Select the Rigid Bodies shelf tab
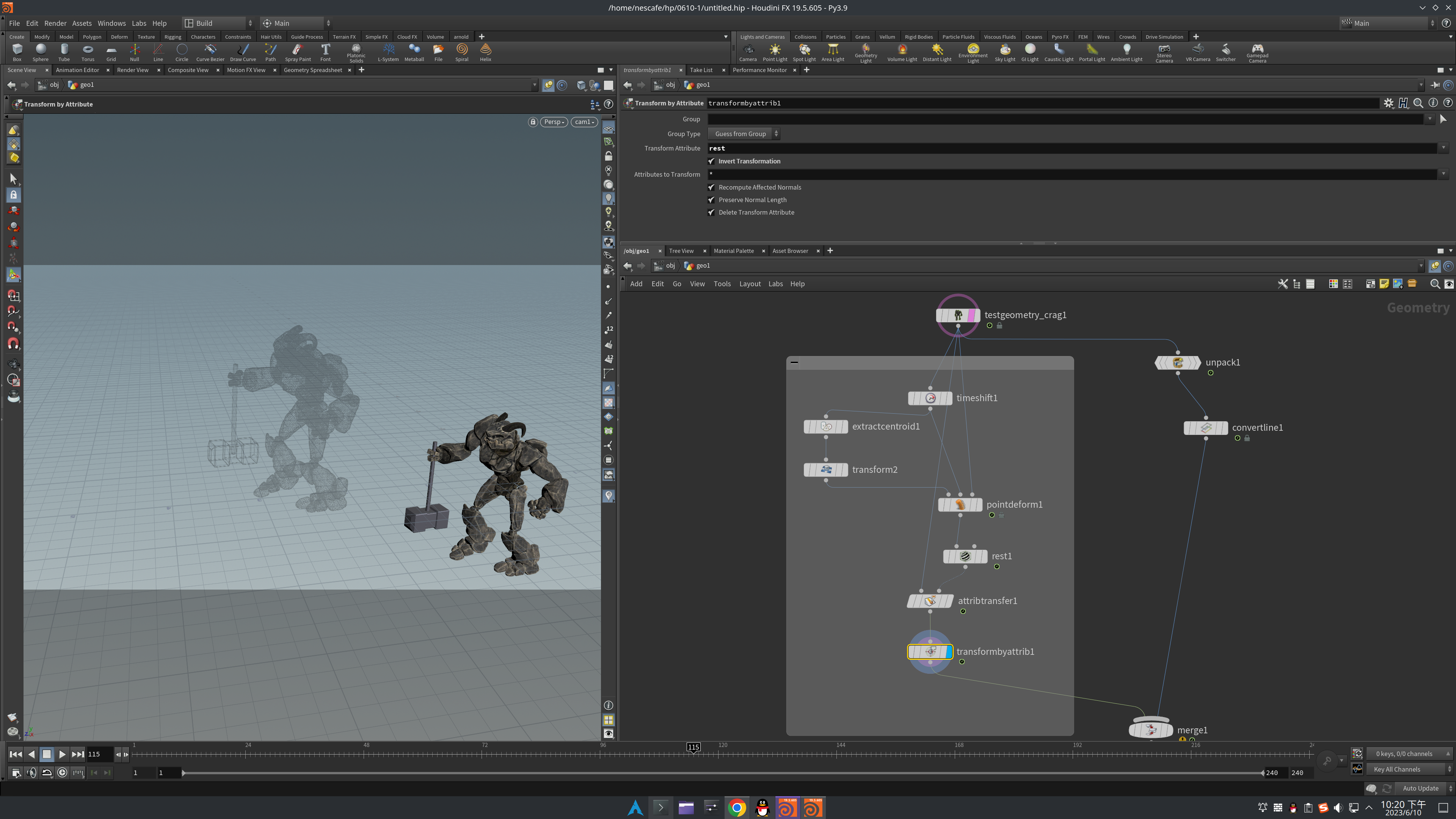Screen dimensions: 1456x819 tap(918, 37)
